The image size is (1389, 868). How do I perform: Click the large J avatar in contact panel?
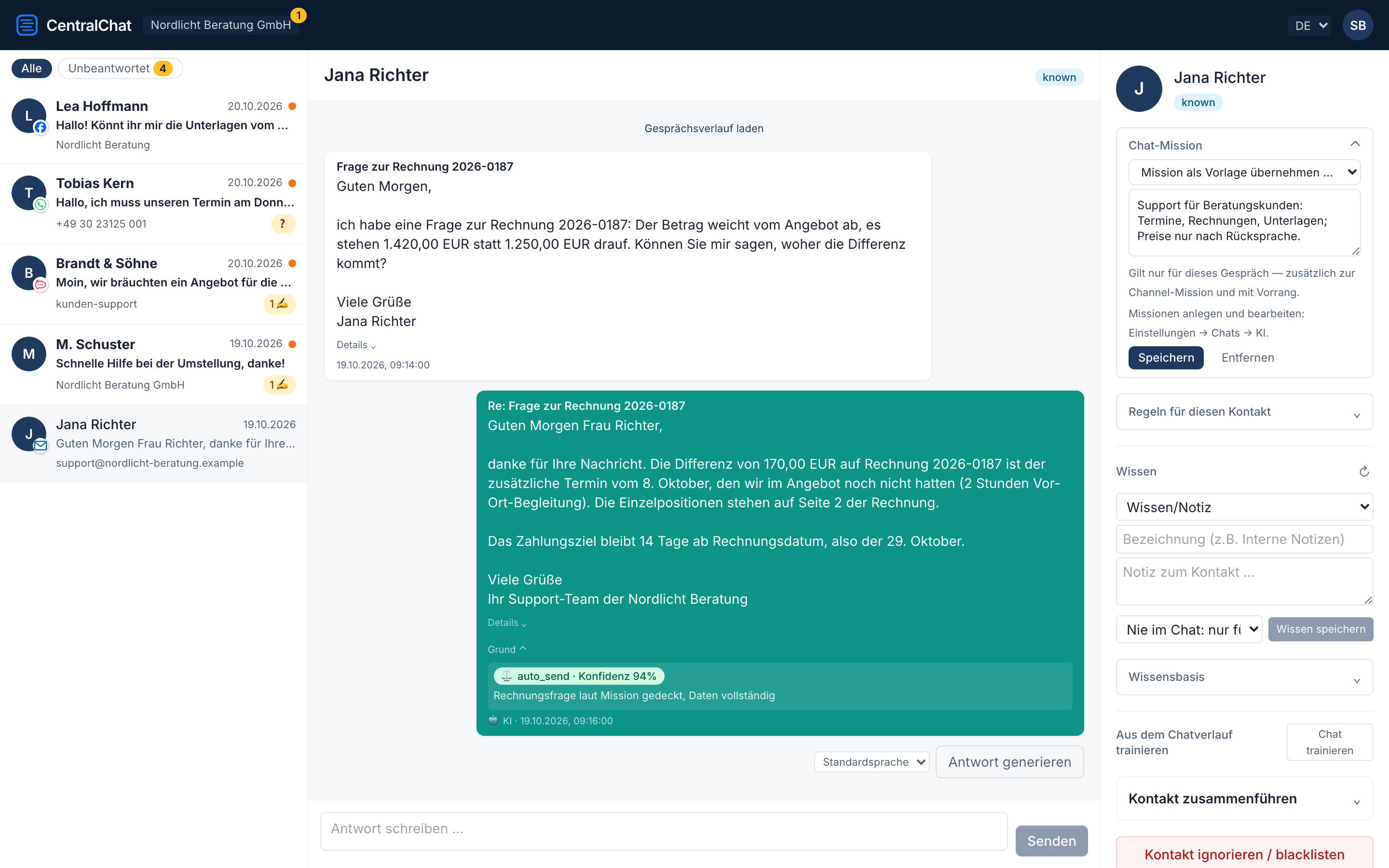coord(1139,88)
